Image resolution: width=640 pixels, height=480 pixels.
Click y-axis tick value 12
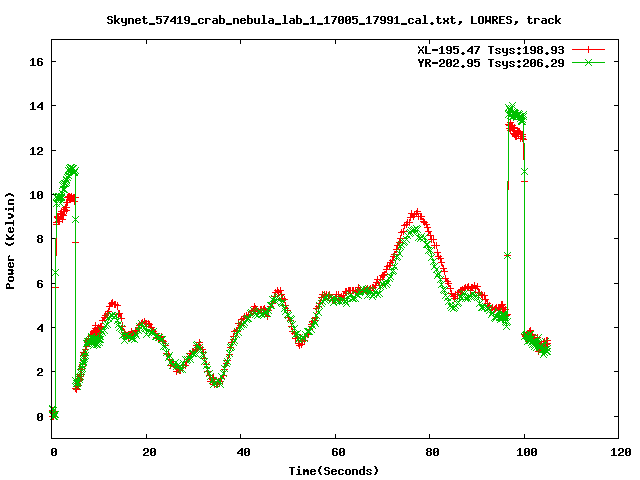[x=36, y=151]
